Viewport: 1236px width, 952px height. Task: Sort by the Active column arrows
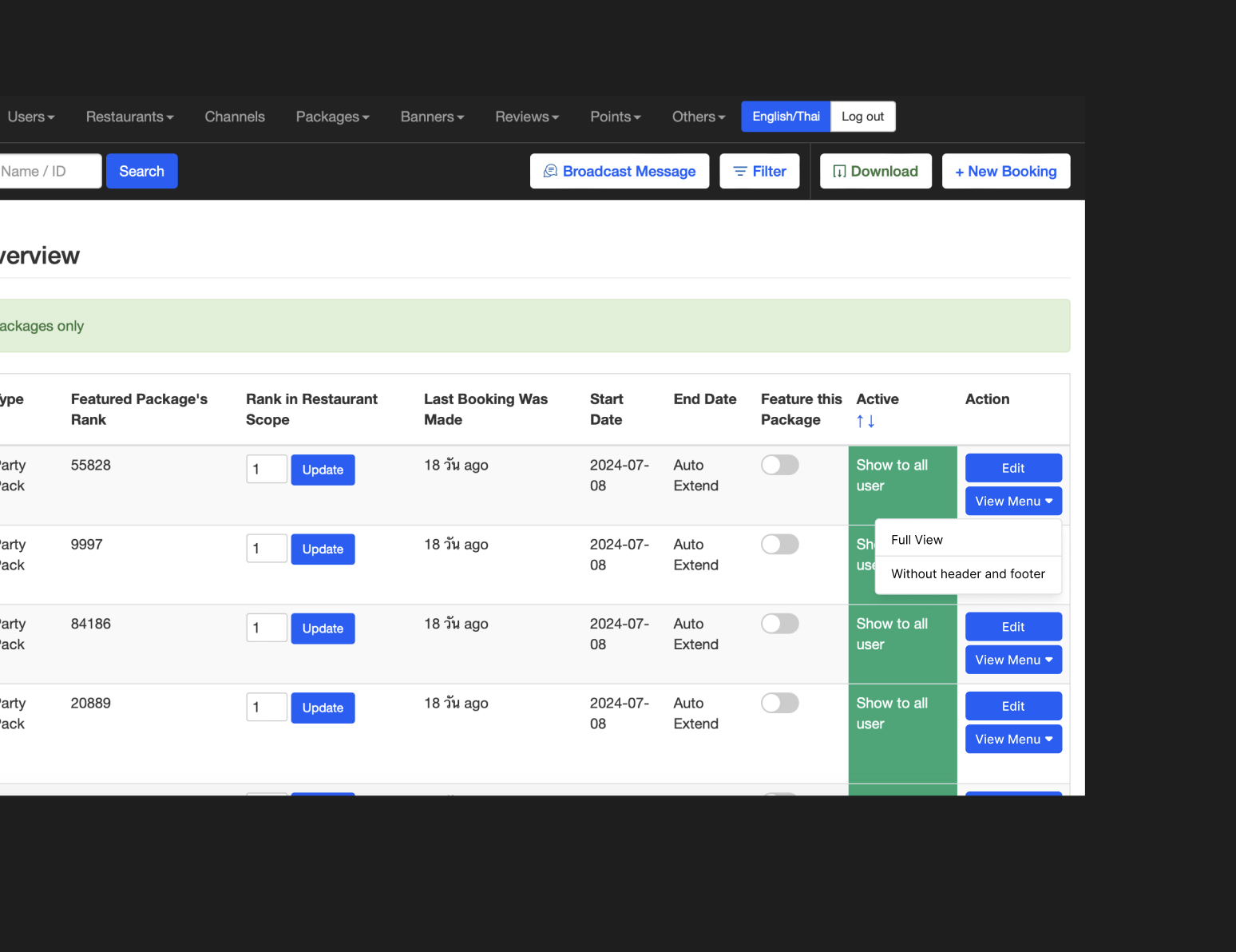[x=866, y=421]
